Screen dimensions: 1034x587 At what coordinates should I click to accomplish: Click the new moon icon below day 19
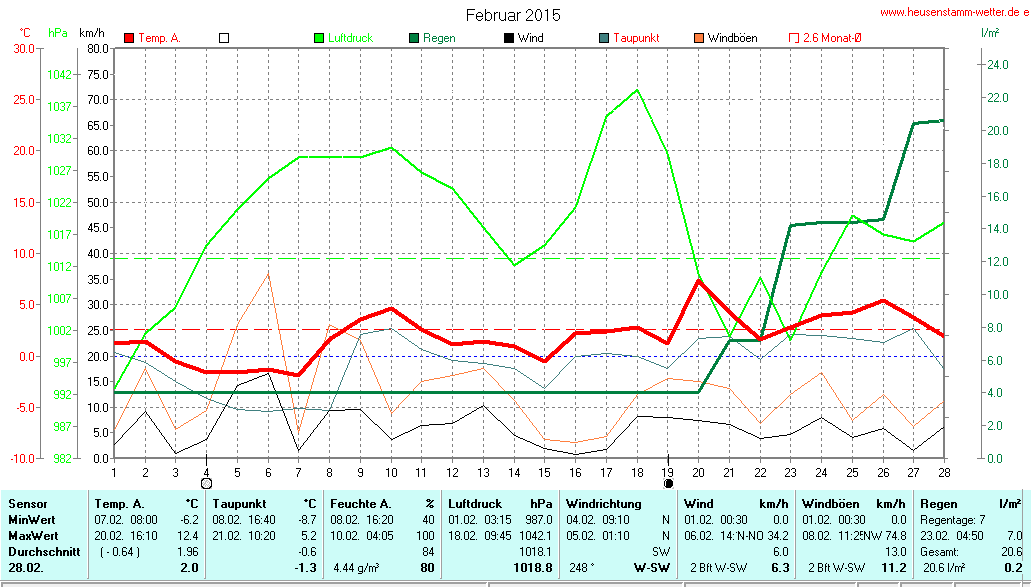coord(668,483)
